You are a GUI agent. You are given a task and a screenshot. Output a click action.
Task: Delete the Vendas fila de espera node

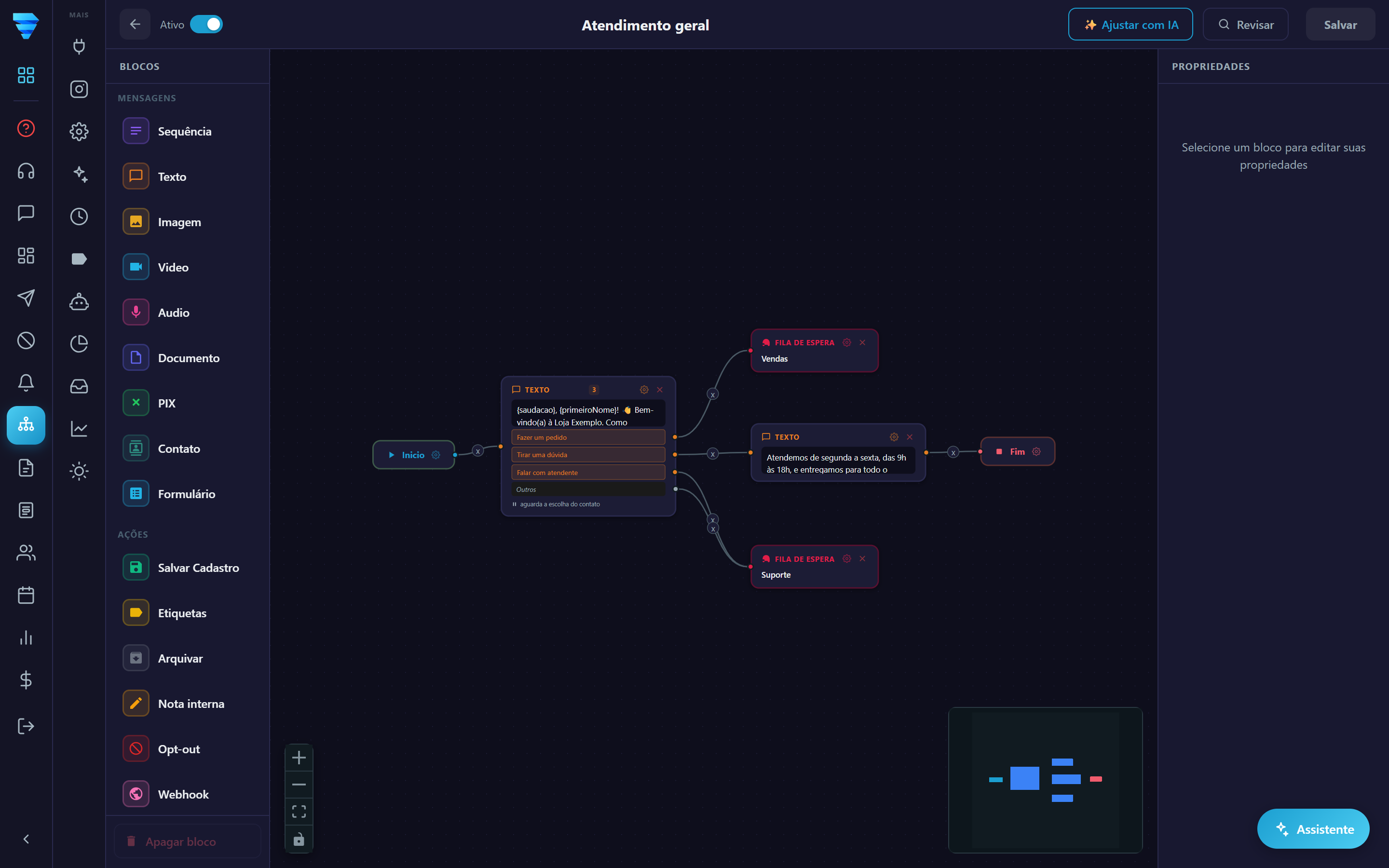coord(862,342)
